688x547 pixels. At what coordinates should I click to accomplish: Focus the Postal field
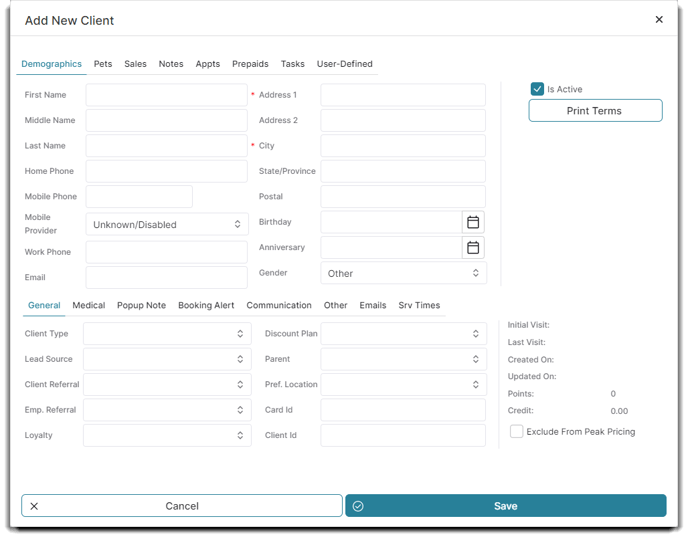pos(403,197)
